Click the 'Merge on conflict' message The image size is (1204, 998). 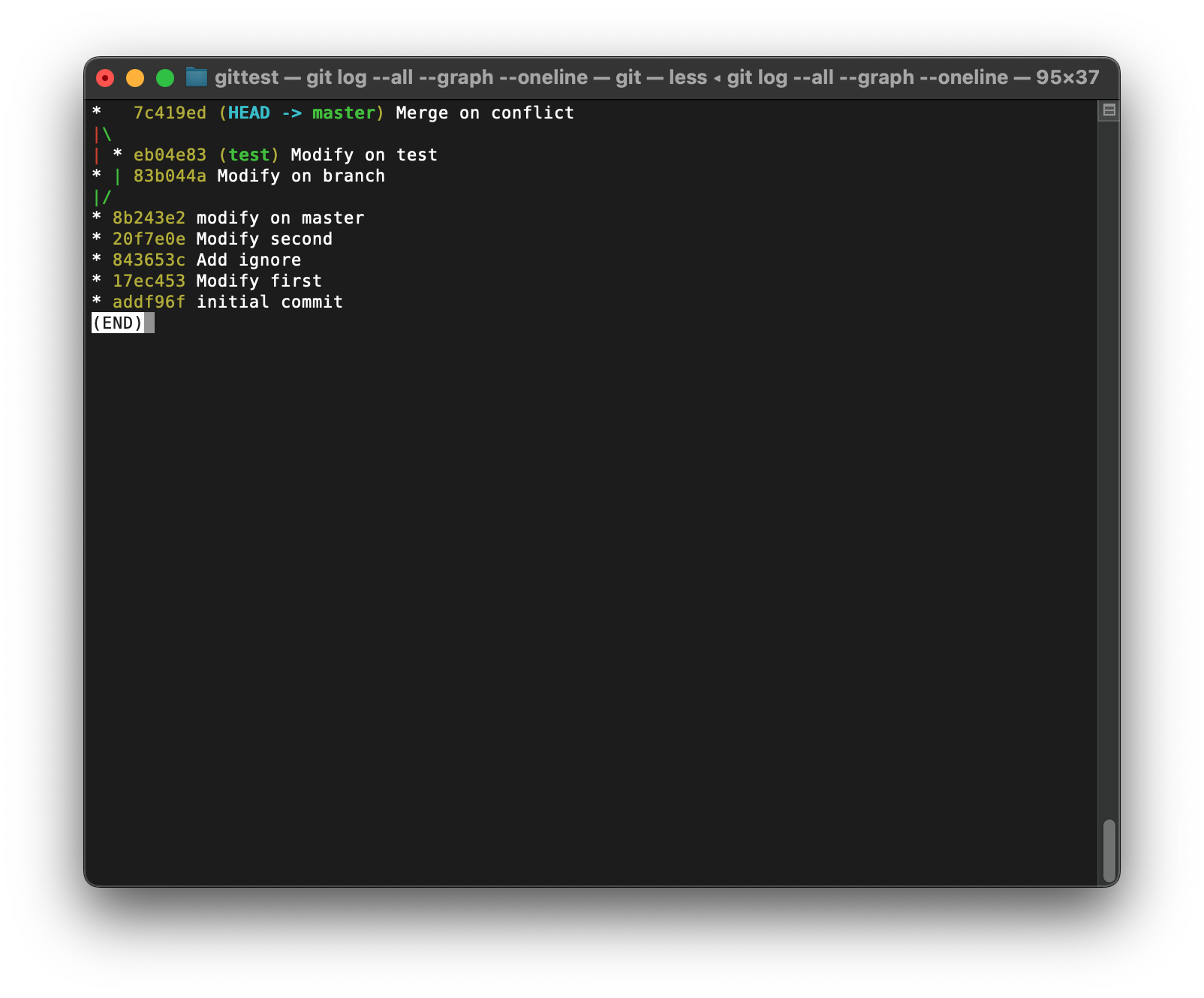pos(485,113)
